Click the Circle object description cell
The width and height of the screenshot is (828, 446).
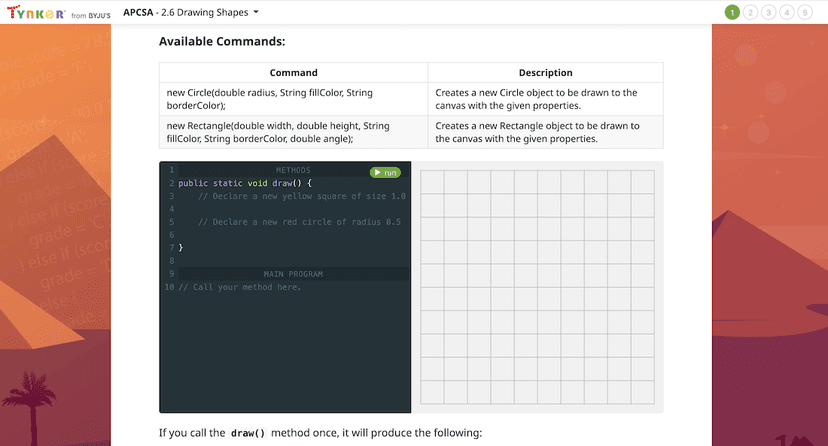pos(545,99)
